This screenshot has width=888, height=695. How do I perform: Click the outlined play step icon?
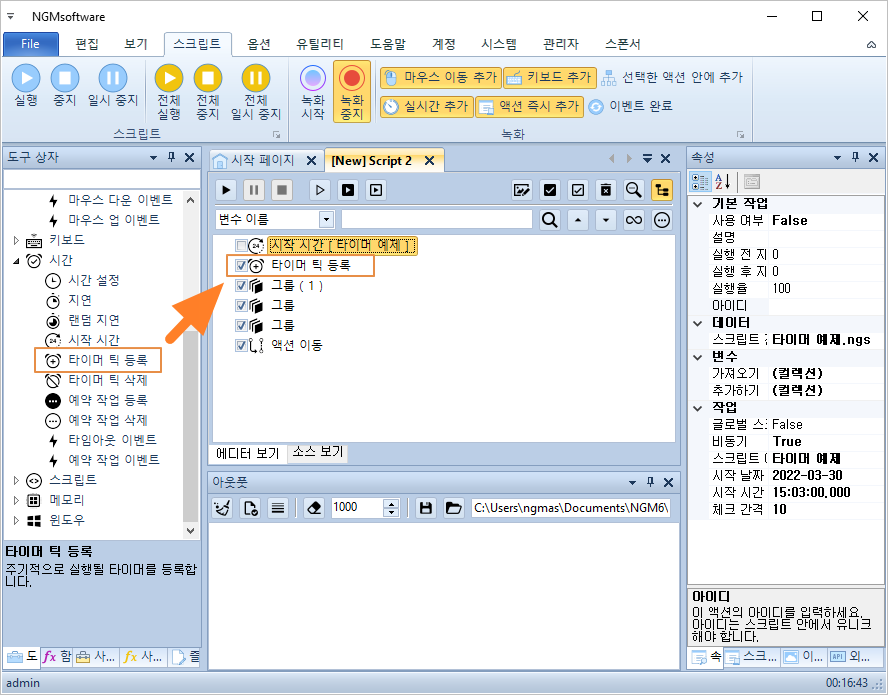[x=320, y=190]
